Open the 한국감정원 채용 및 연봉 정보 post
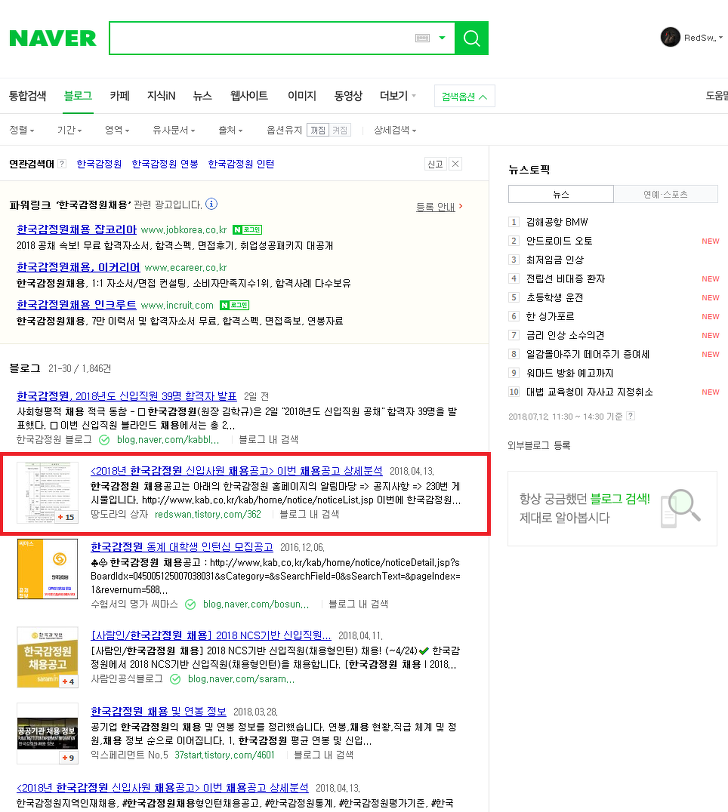The image size is (728, 812). tap(158, 712)
